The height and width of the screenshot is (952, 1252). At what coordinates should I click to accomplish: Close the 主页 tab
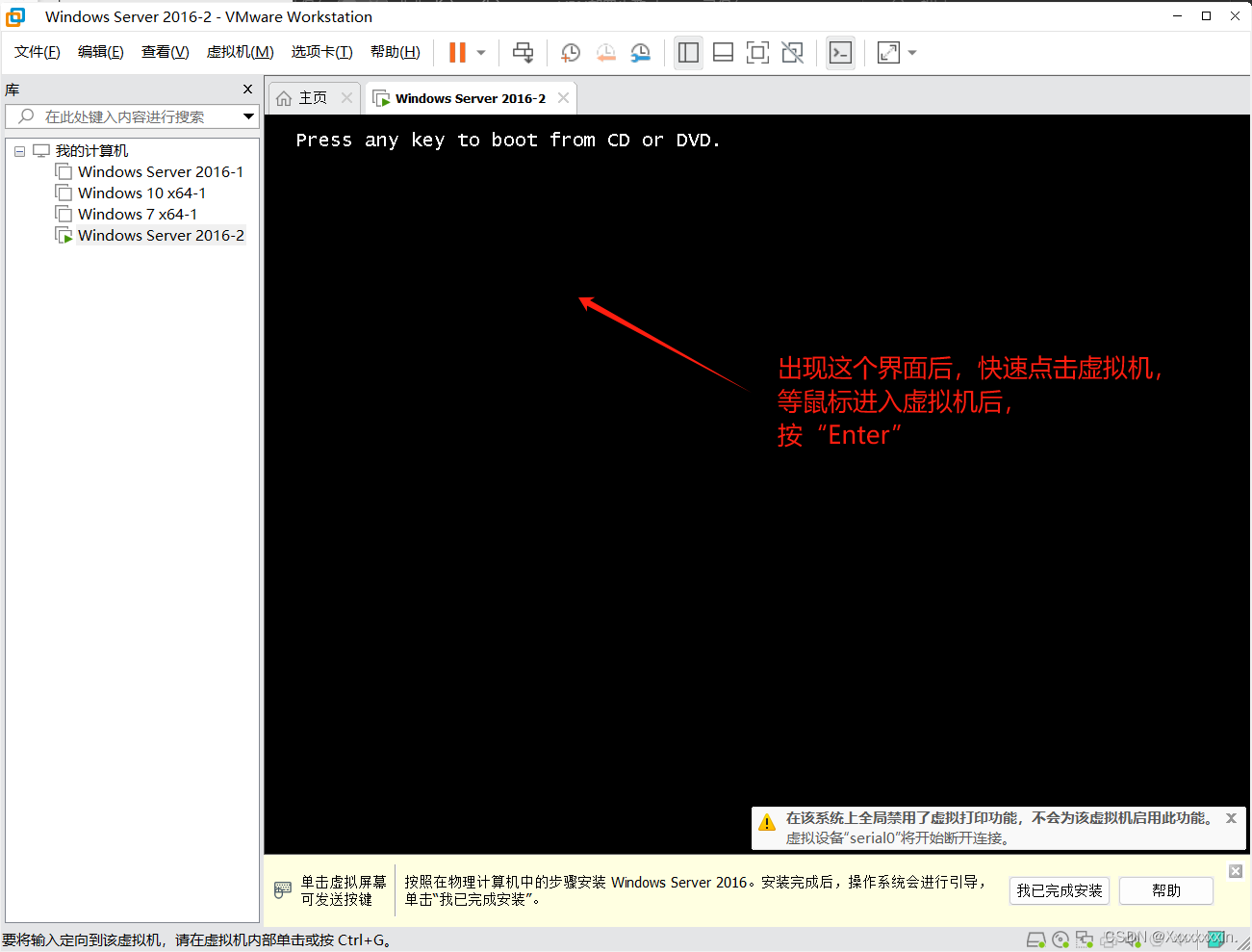point(347,98)
